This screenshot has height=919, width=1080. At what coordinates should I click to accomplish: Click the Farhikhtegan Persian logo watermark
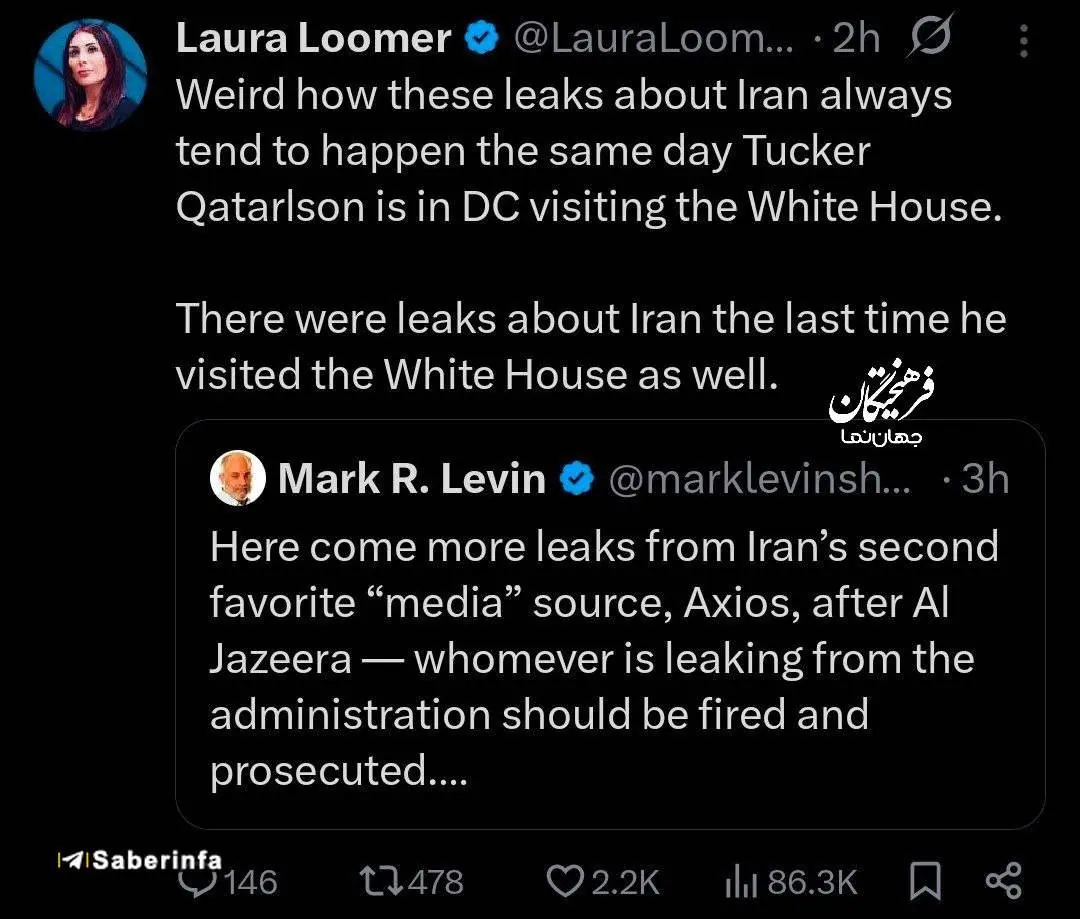[x=880, y=405]
